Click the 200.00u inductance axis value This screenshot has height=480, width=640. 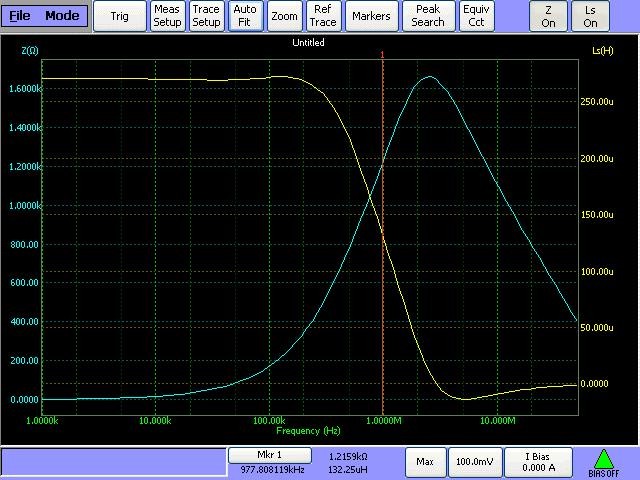tap(597, 158)
